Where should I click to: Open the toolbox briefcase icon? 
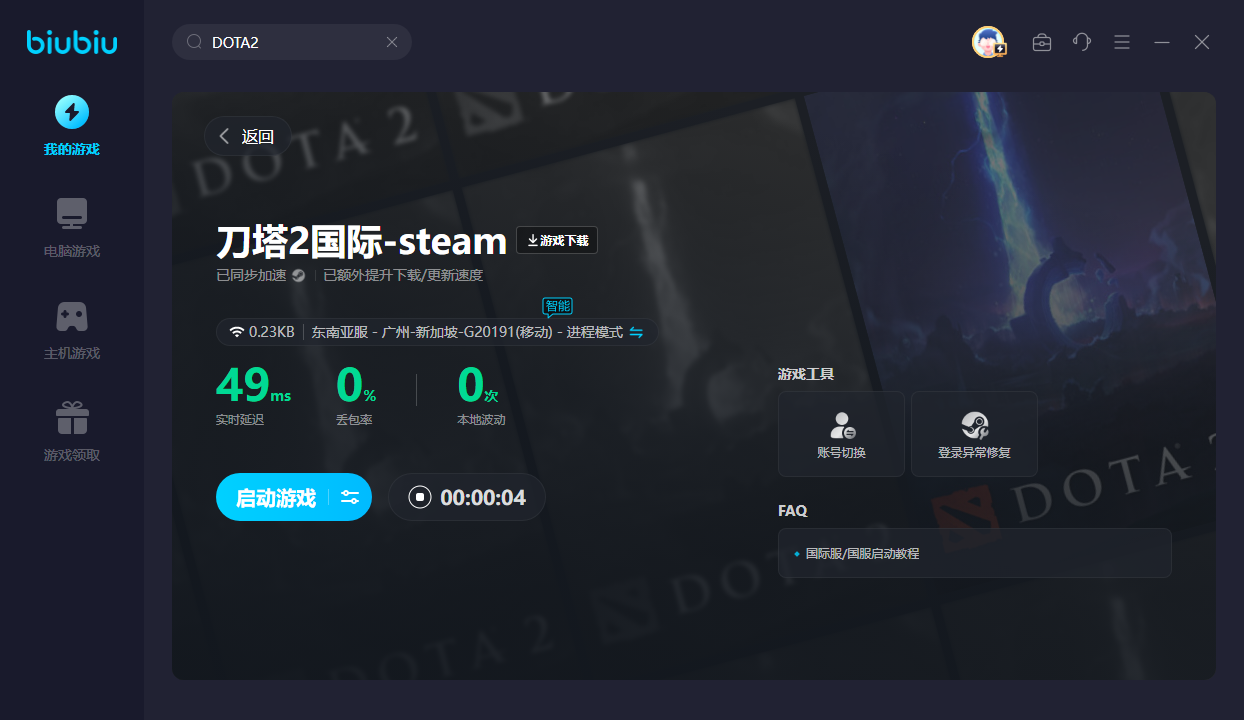[1042, 42]
